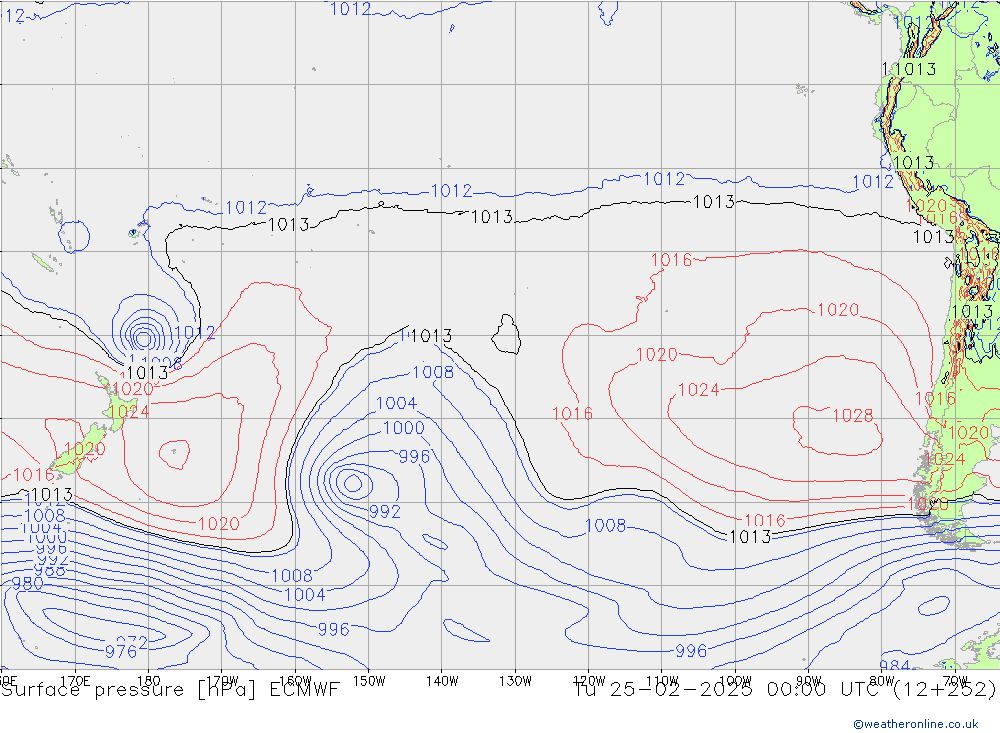Screen dimensions: 1000x733
Task: Click the 70W longitude label
Action: 955,681
